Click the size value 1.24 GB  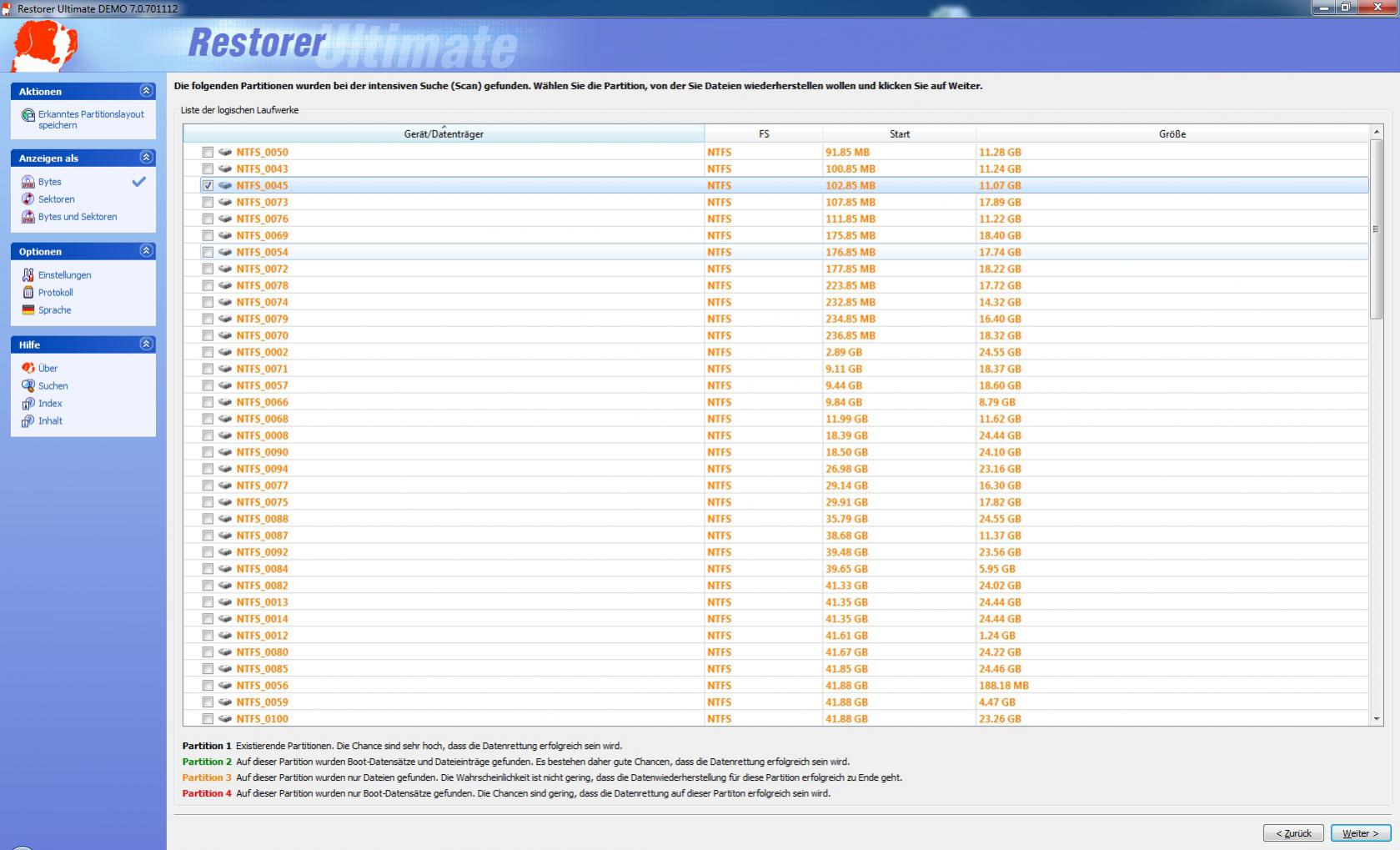coord(997,636)
